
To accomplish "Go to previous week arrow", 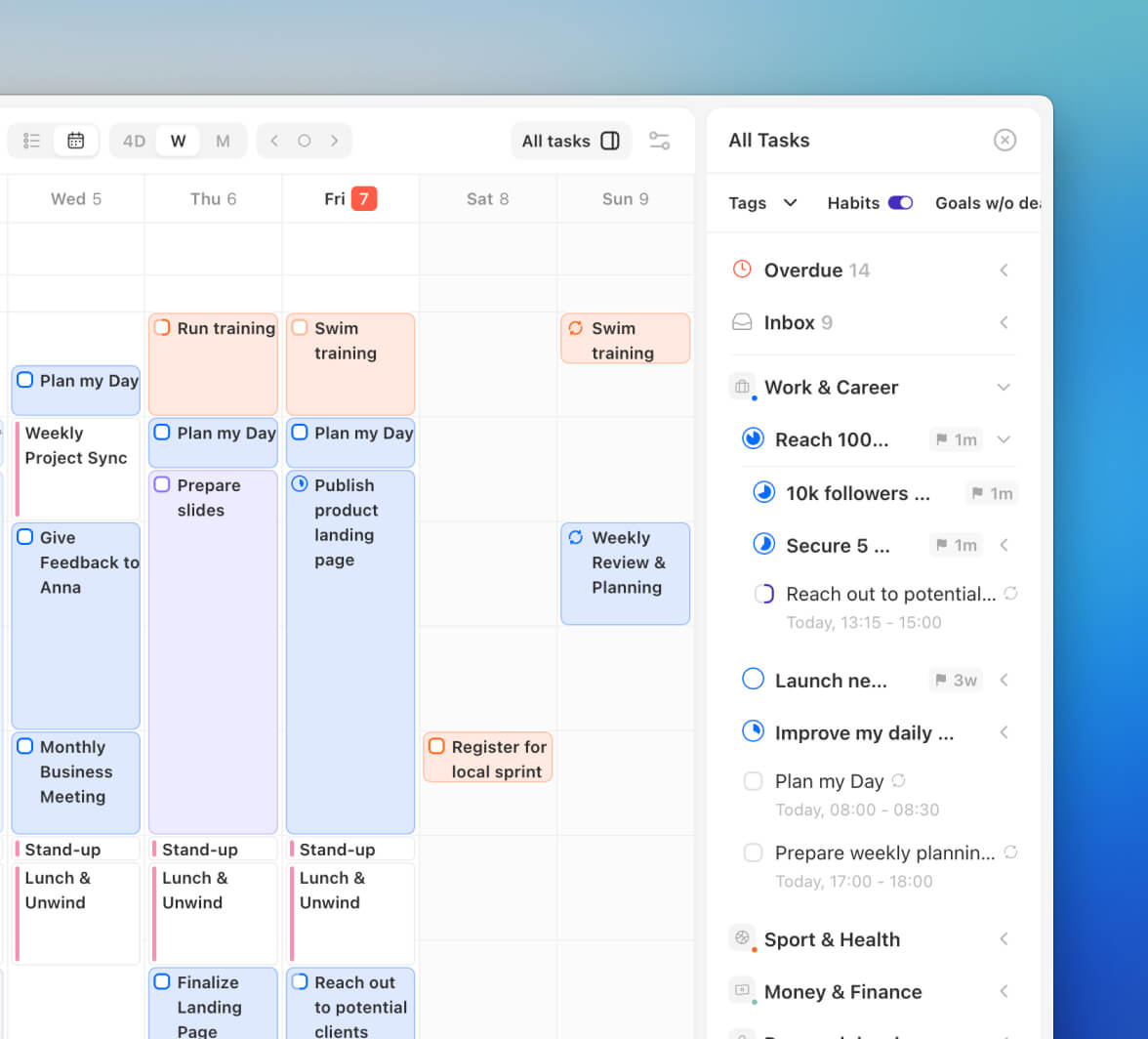I will [273, 141].
